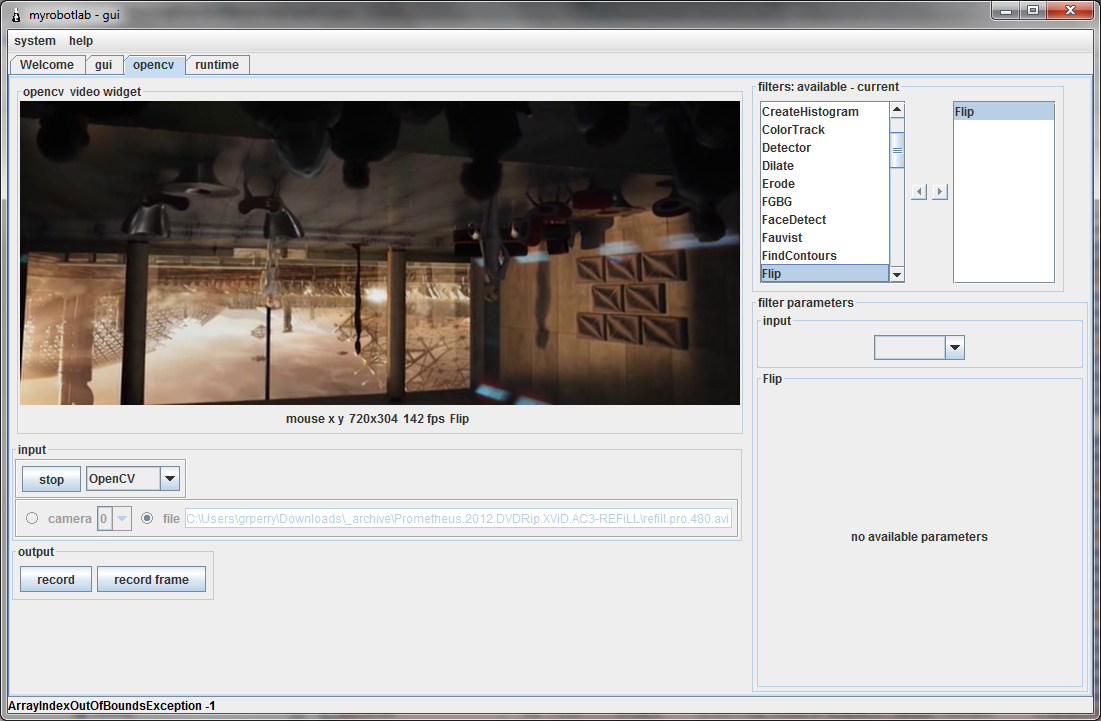The image size is (1101, 721).
Task: Click the record button
Action: tap(55, 579)
